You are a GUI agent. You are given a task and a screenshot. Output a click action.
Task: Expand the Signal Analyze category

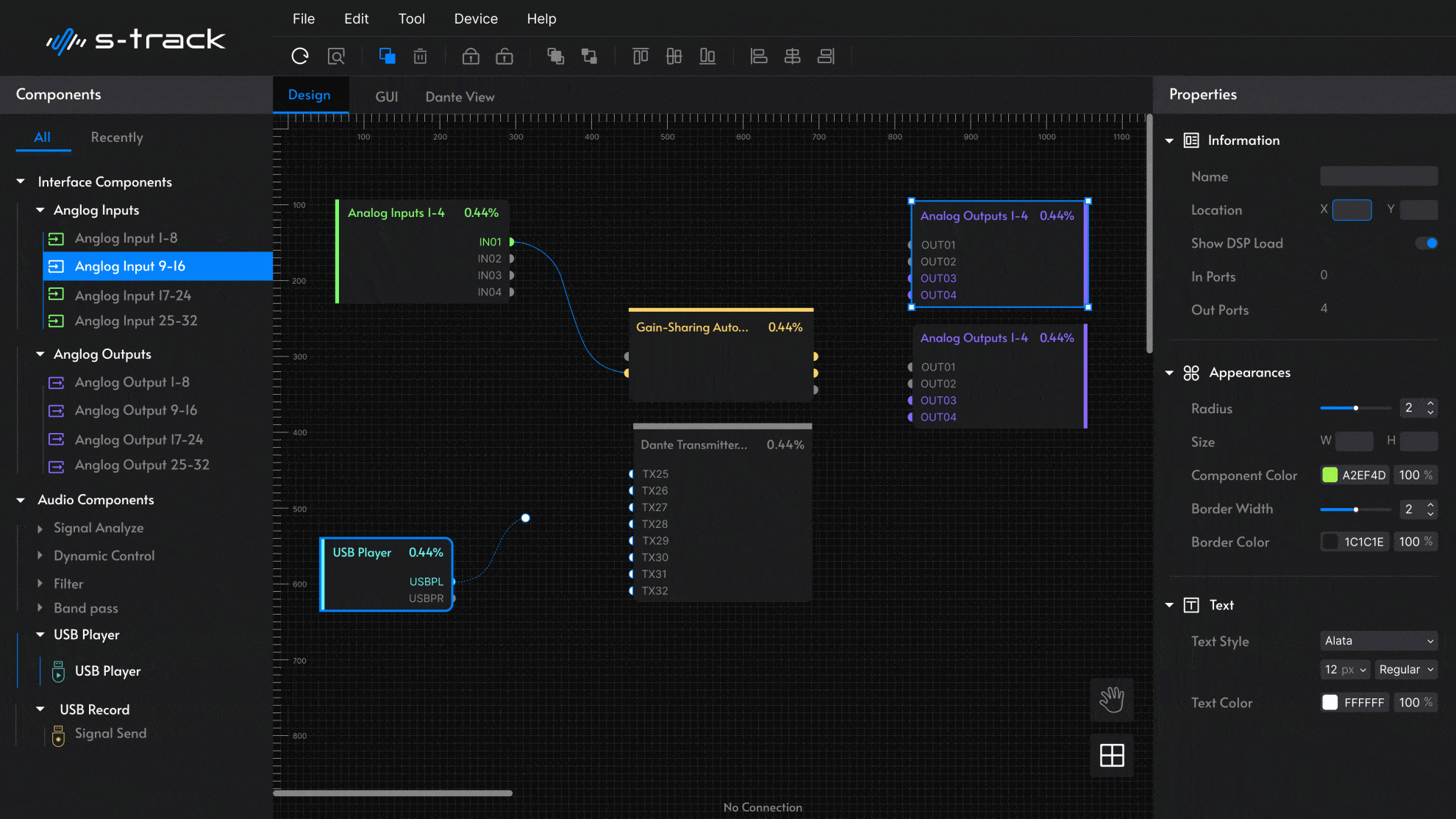pos(40,529)
